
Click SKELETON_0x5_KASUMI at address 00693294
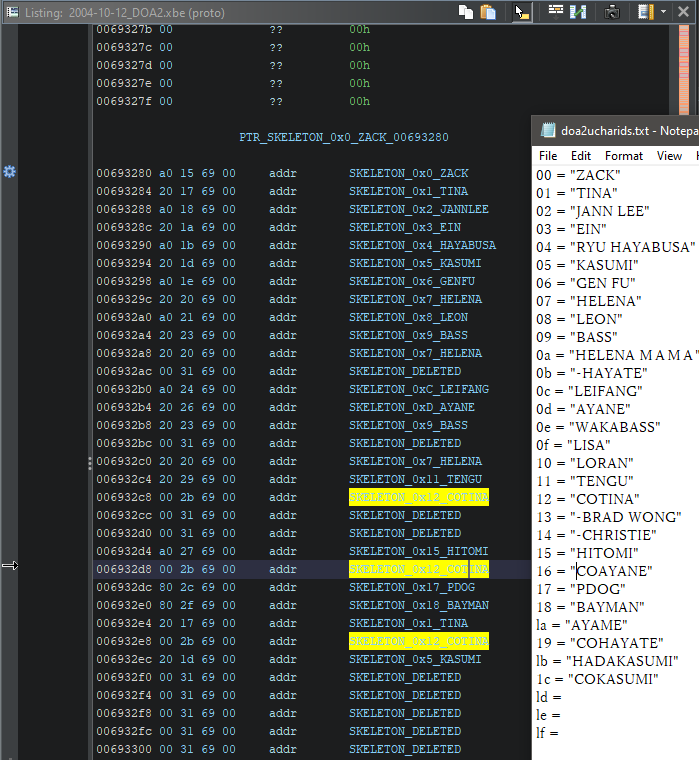[x=415, y=263]
